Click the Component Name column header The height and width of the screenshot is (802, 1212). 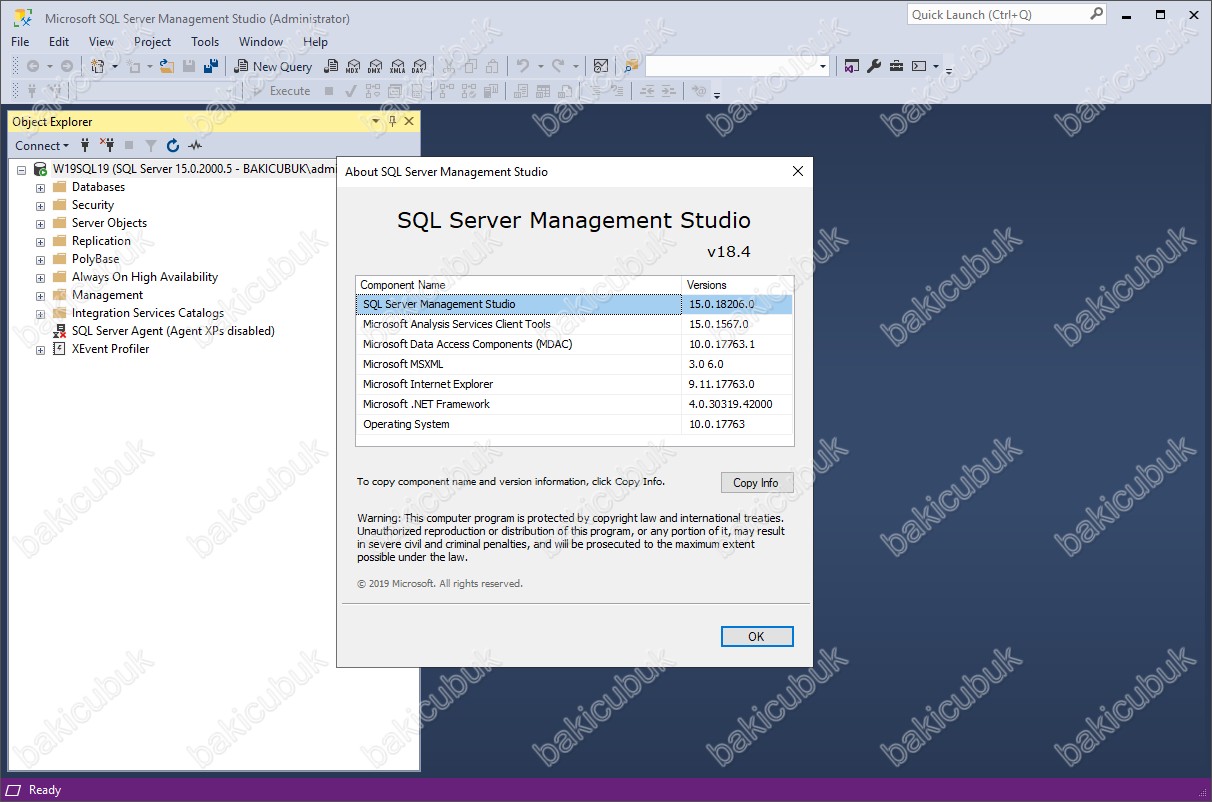point(519,285)
